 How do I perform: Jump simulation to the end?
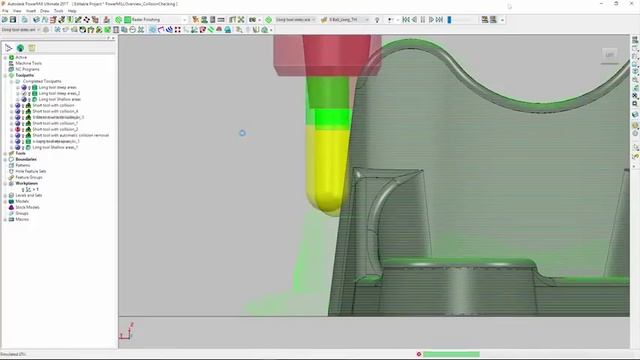440,20
